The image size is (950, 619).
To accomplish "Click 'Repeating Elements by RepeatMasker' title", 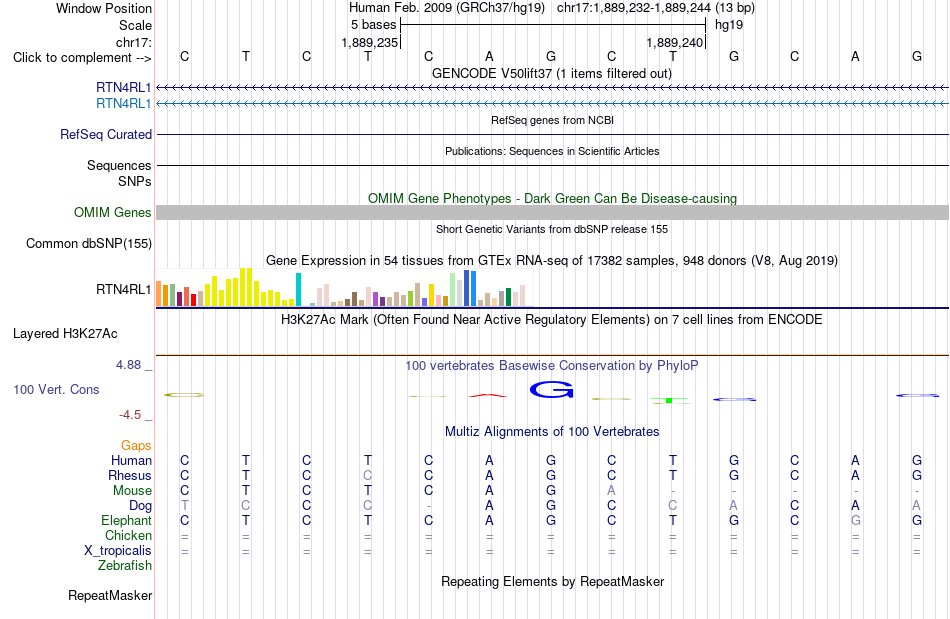I will pos(553,581).
